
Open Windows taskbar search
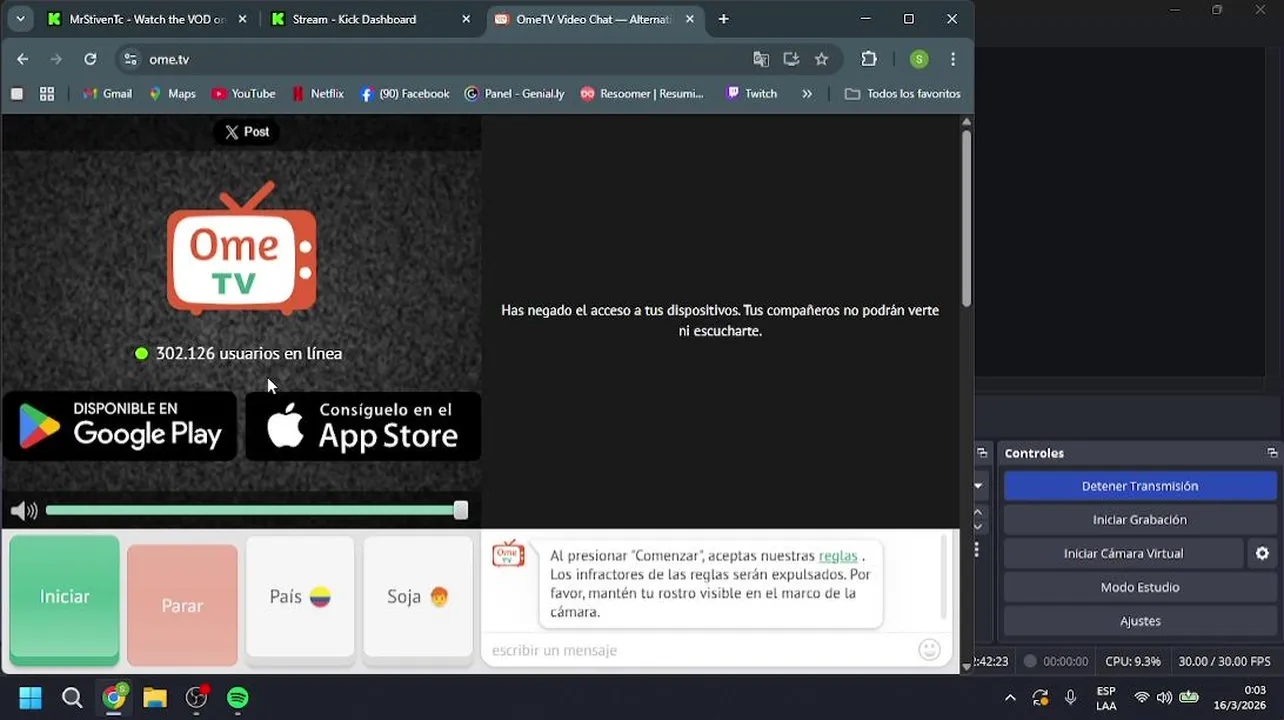72,697
